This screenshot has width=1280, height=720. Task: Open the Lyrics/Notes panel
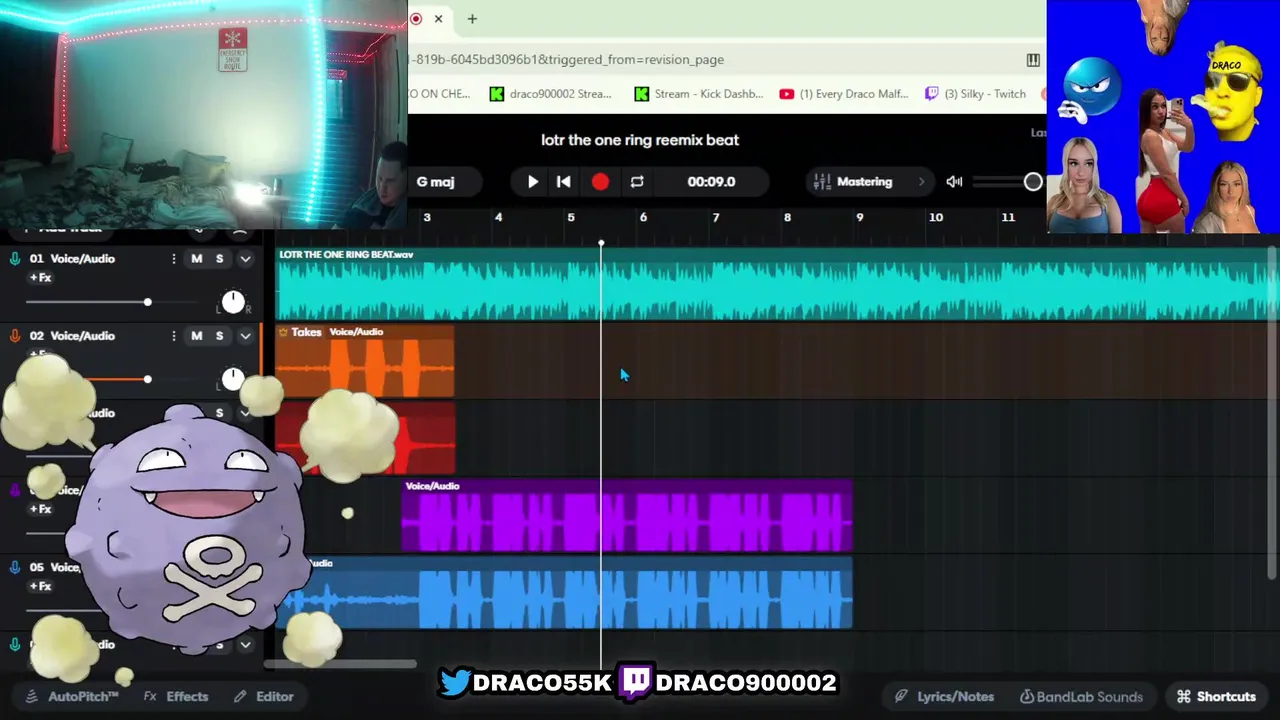pyautogui.click(x=944, y=696)
